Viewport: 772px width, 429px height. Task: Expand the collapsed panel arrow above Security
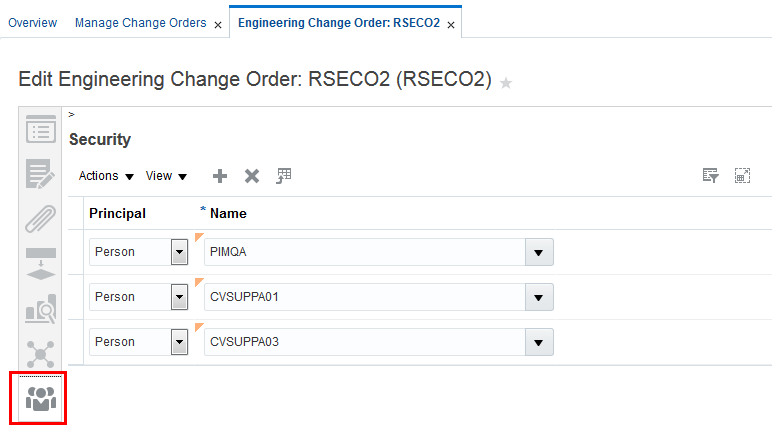[72, 114]
